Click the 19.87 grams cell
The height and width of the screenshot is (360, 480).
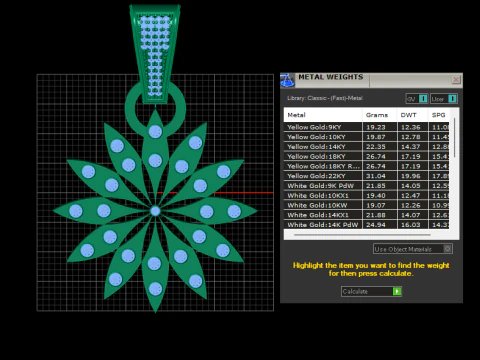click(380, 137)
